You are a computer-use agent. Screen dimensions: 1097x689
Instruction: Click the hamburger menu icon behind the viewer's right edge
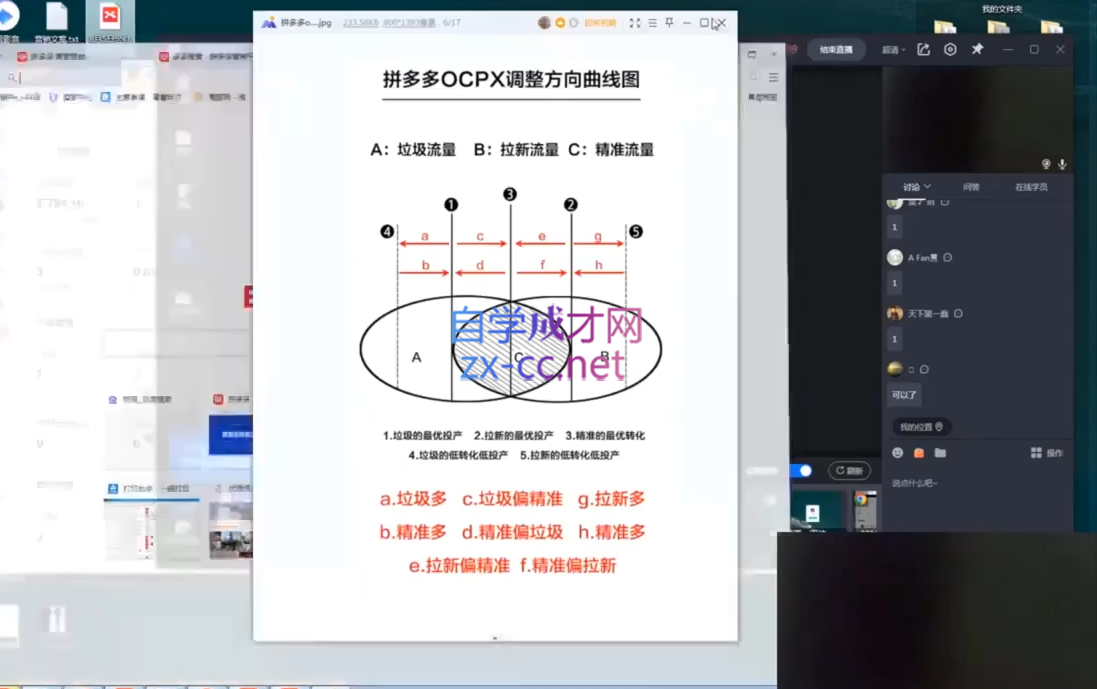(x=773, y=77)
